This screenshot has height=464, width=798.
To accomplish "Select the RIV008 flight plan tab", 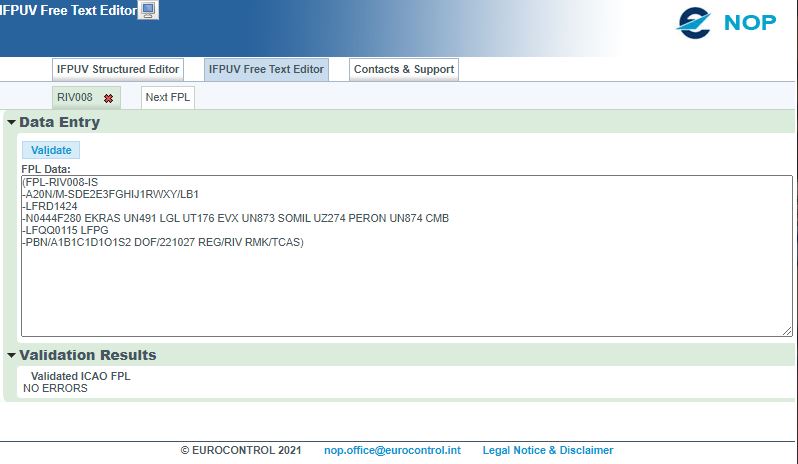I will point(75,97).
